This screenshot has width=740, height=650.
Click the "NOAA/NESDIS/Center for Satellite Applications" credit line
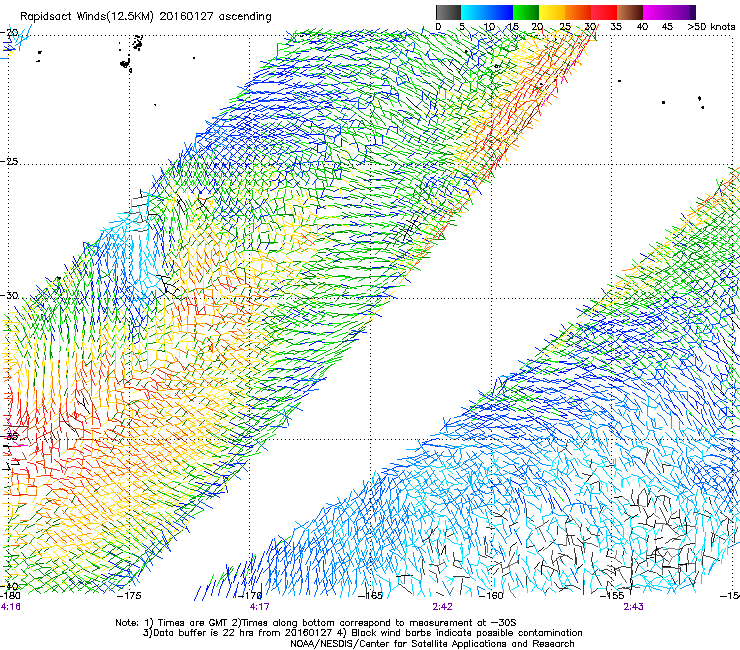point(432,644)
